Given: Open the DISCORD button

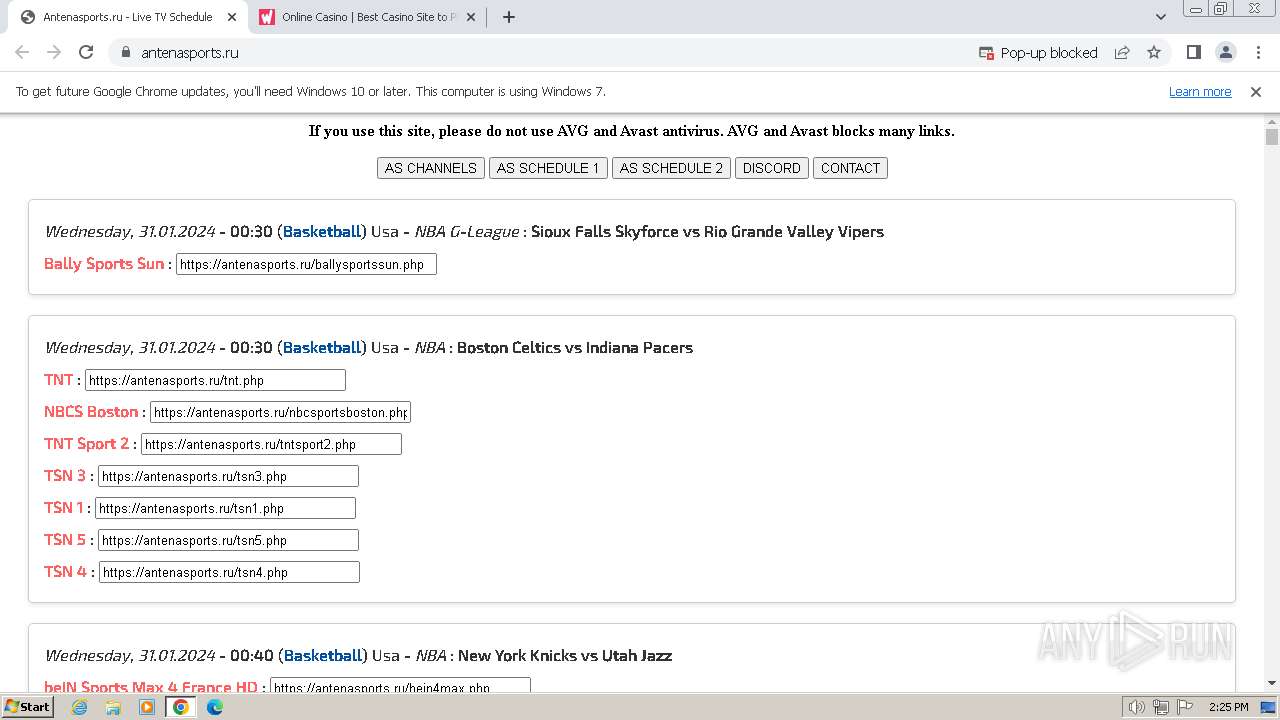Looking at the screenshot, I should click(x=772, y=168).
